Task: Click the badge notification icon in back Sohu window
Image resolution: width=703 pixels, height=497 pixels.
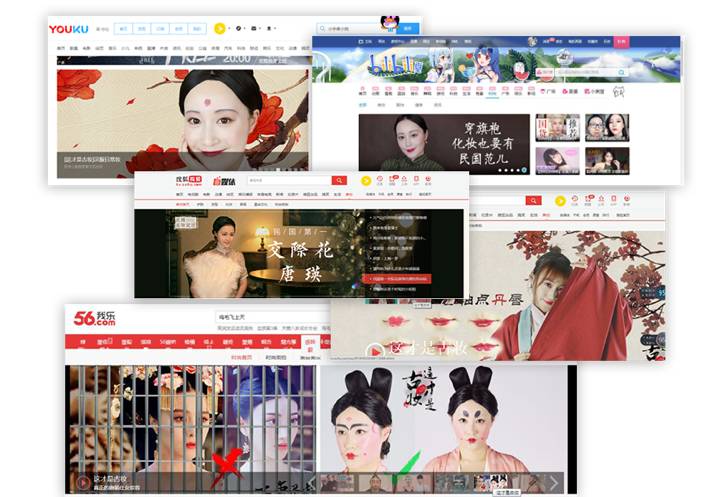Action: [x=589, y=200]
